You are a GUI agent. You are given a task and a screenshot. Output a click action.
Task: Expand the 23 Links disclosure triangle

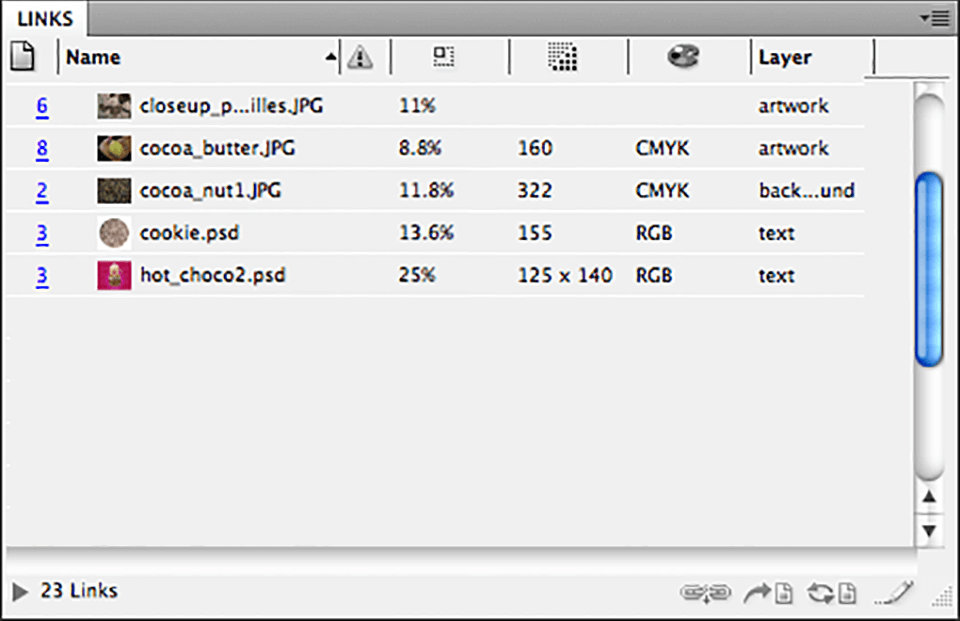pyautogui.click(x=18, y=591)
